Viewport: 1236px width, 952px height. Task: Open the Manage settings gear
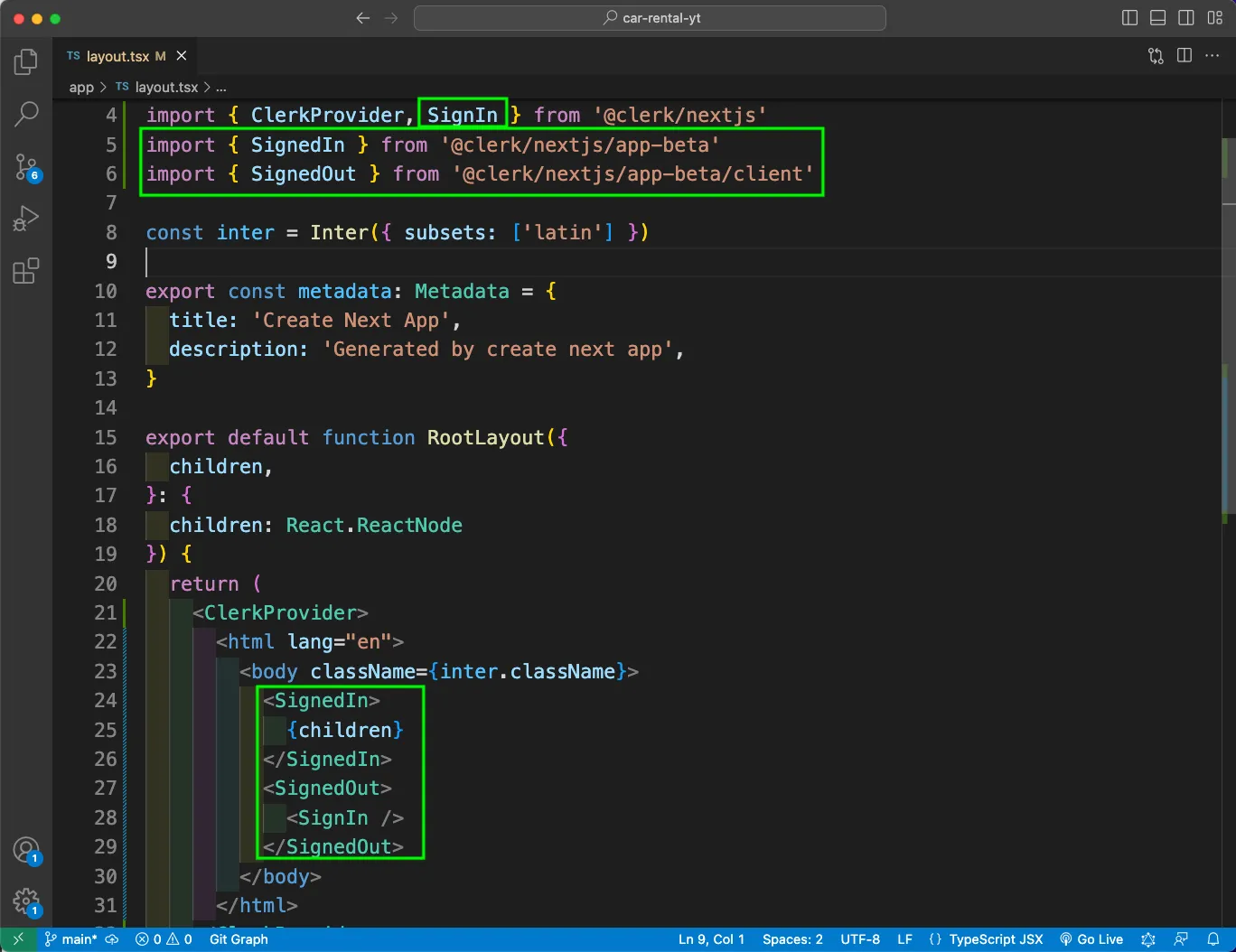point(26,901)
